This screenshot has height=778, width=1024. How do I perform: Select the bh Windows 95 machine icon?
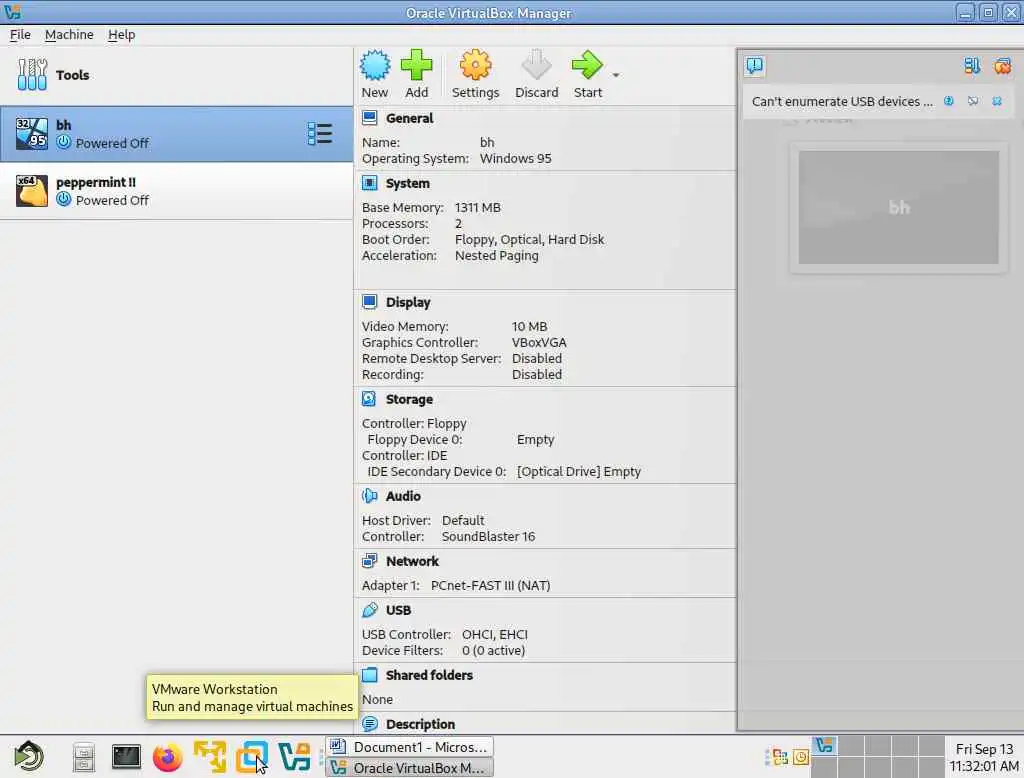click(32, 133)
